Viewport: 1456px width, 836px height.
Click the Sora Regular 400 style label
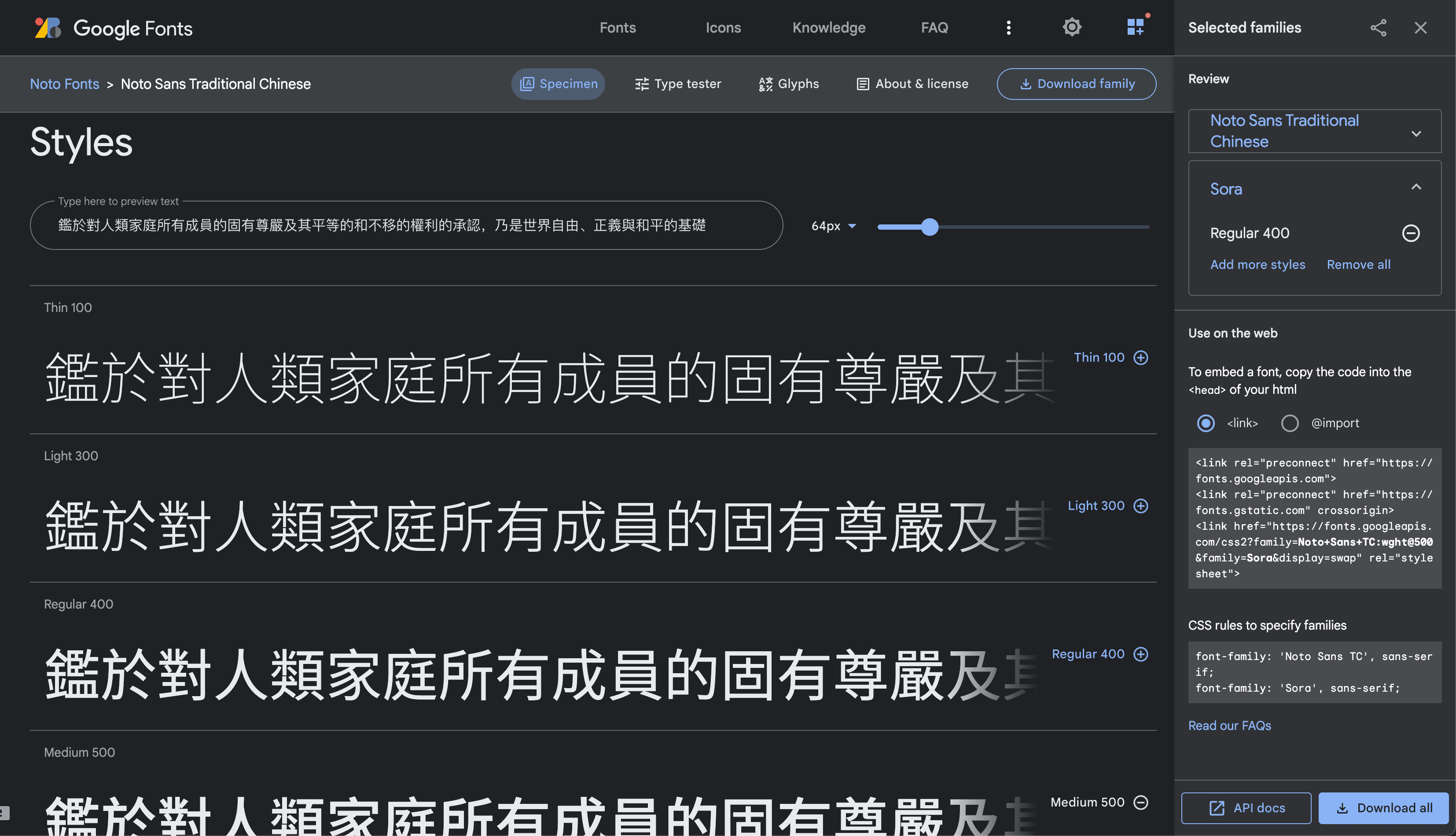click(1250, 233)
